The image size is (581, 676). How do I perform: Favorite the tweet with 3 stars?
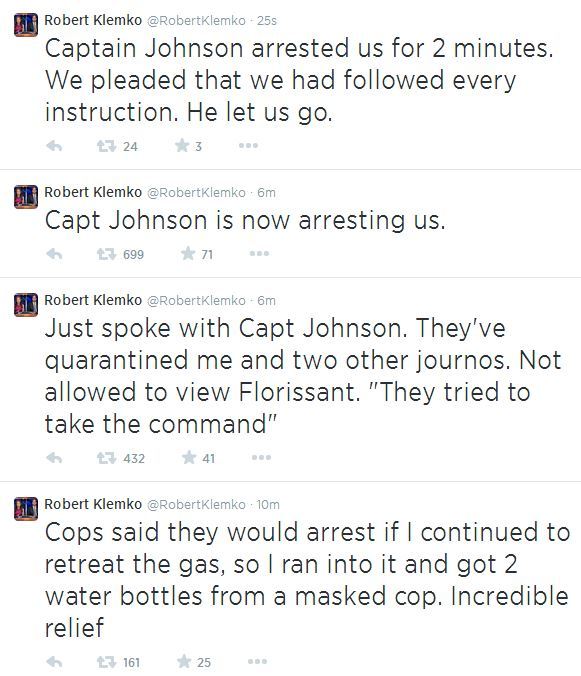point(182,146)
